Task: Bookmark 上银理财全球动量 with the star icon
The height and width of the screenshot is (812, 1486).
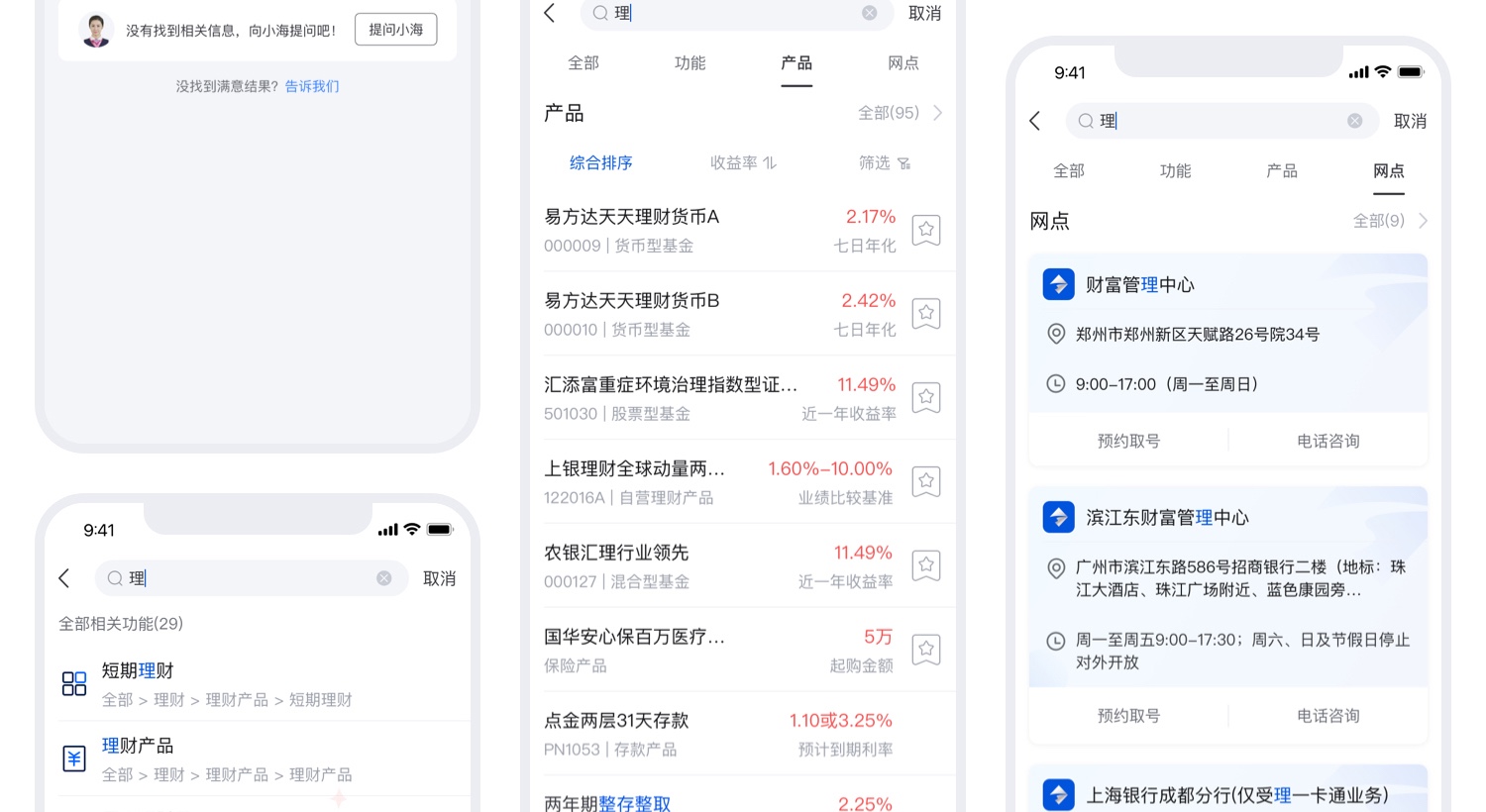Action: click(x=925, y=481)
